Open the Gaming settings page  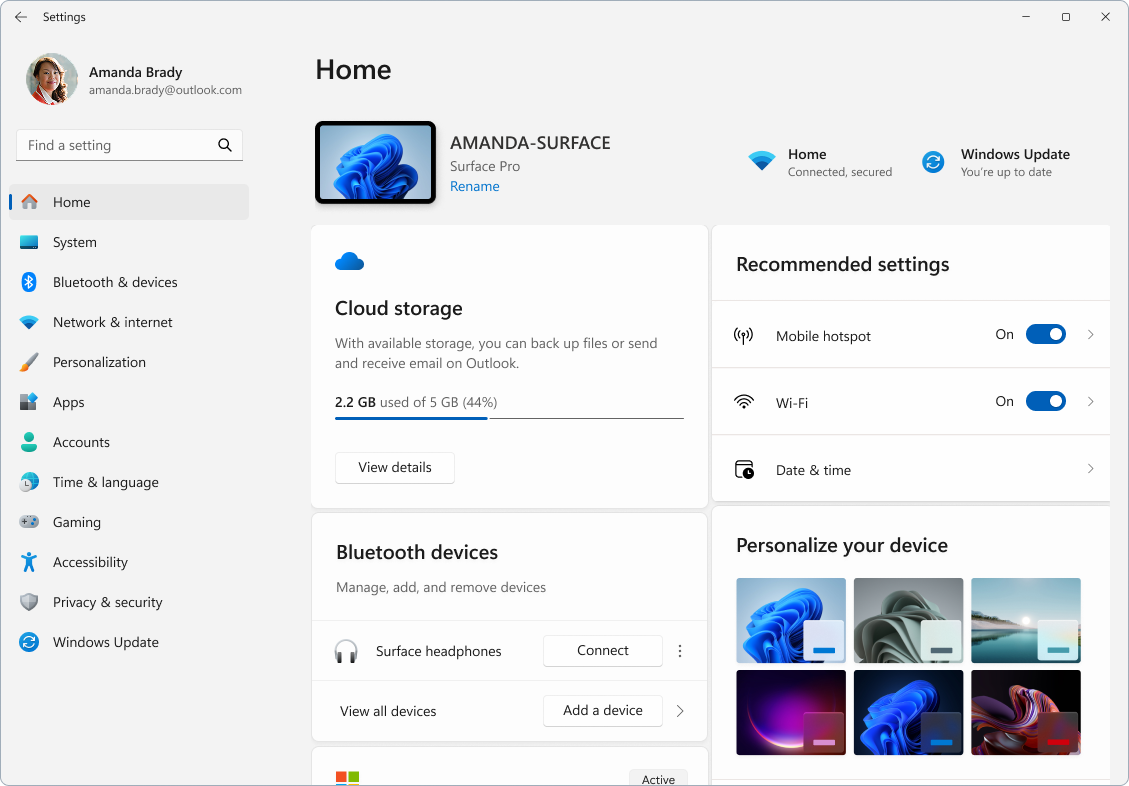click(x=129, y=522)
